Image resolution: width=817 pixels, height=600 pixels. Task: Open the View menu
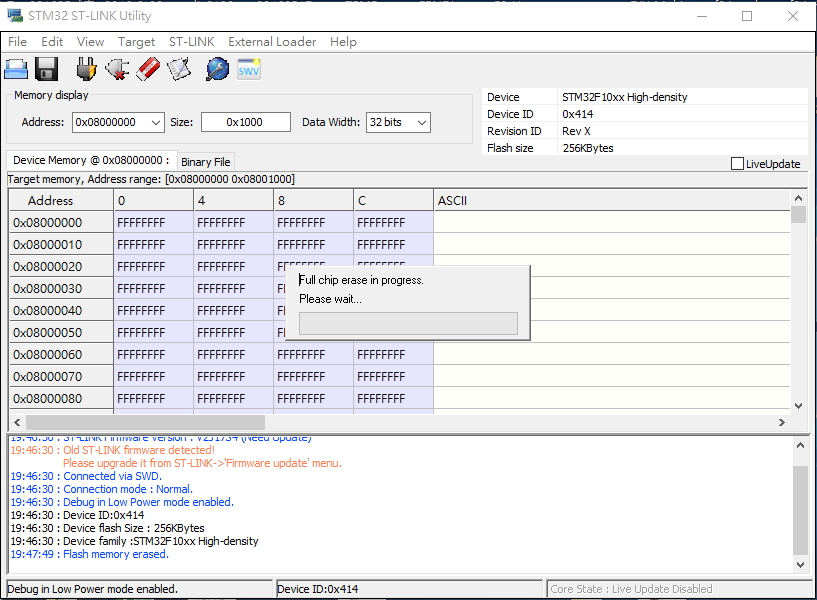(90, 42)
